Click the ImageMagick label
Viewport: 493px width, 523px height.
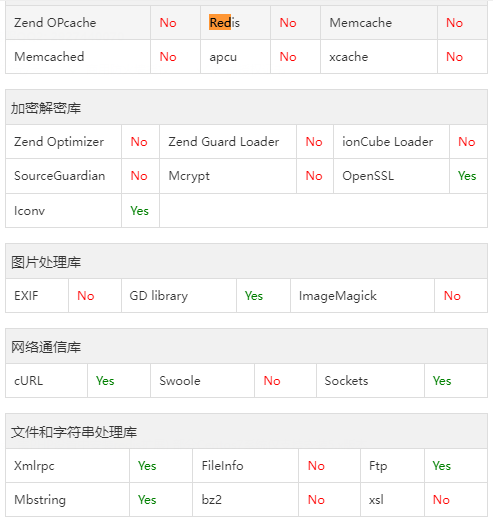tap(338, 296)
